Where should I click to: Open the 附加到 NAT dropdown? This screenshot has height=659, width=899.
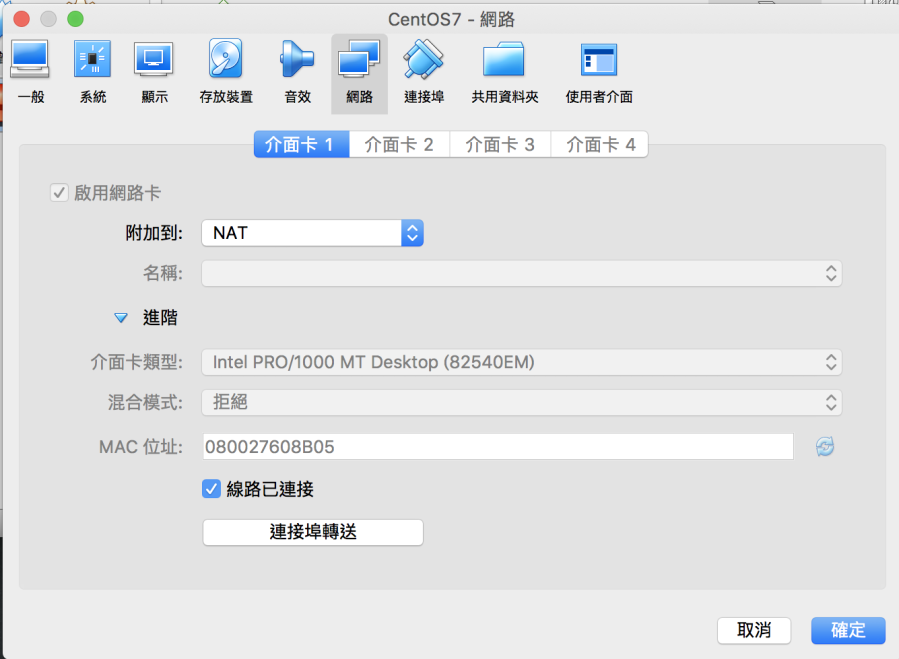(312, 233)
